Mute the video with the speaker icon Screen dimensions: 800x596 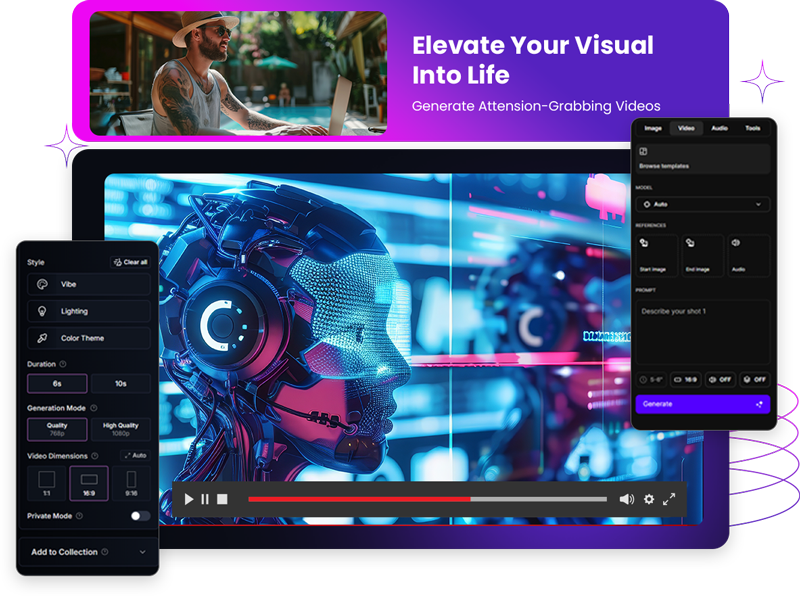626,499
